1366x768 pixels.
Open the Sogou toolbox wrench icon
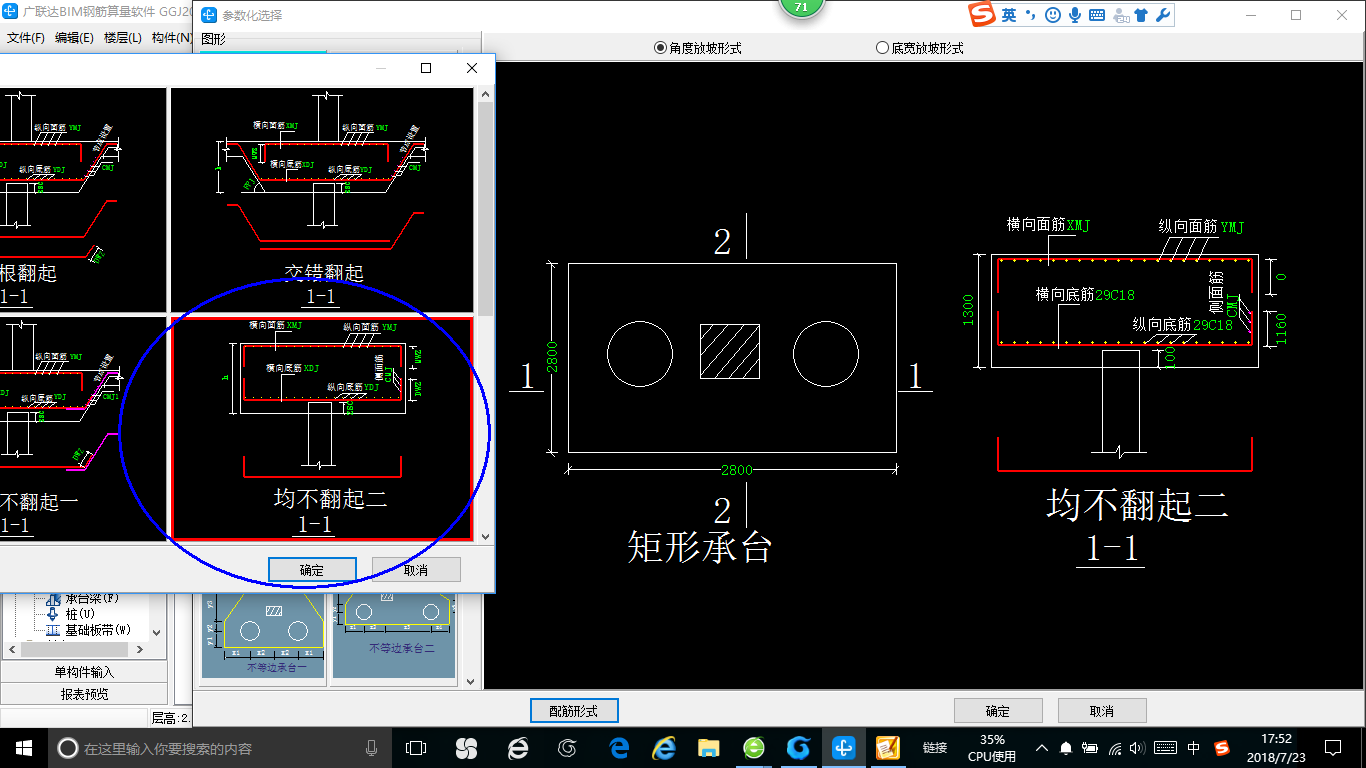point(1162,15)
